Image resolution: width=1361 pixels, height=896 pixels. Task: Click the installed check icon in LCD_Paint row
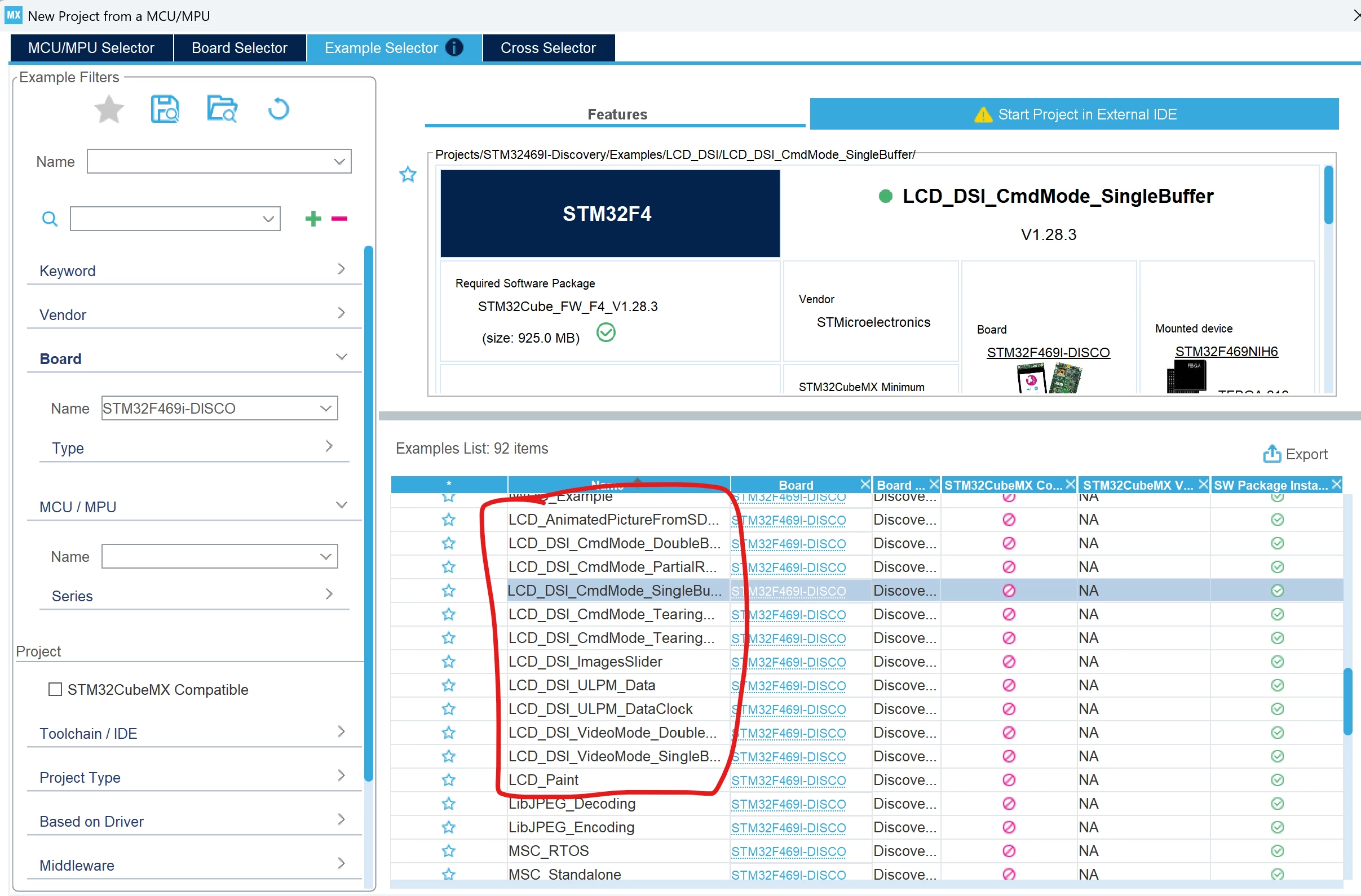(x=1278, y=780)
